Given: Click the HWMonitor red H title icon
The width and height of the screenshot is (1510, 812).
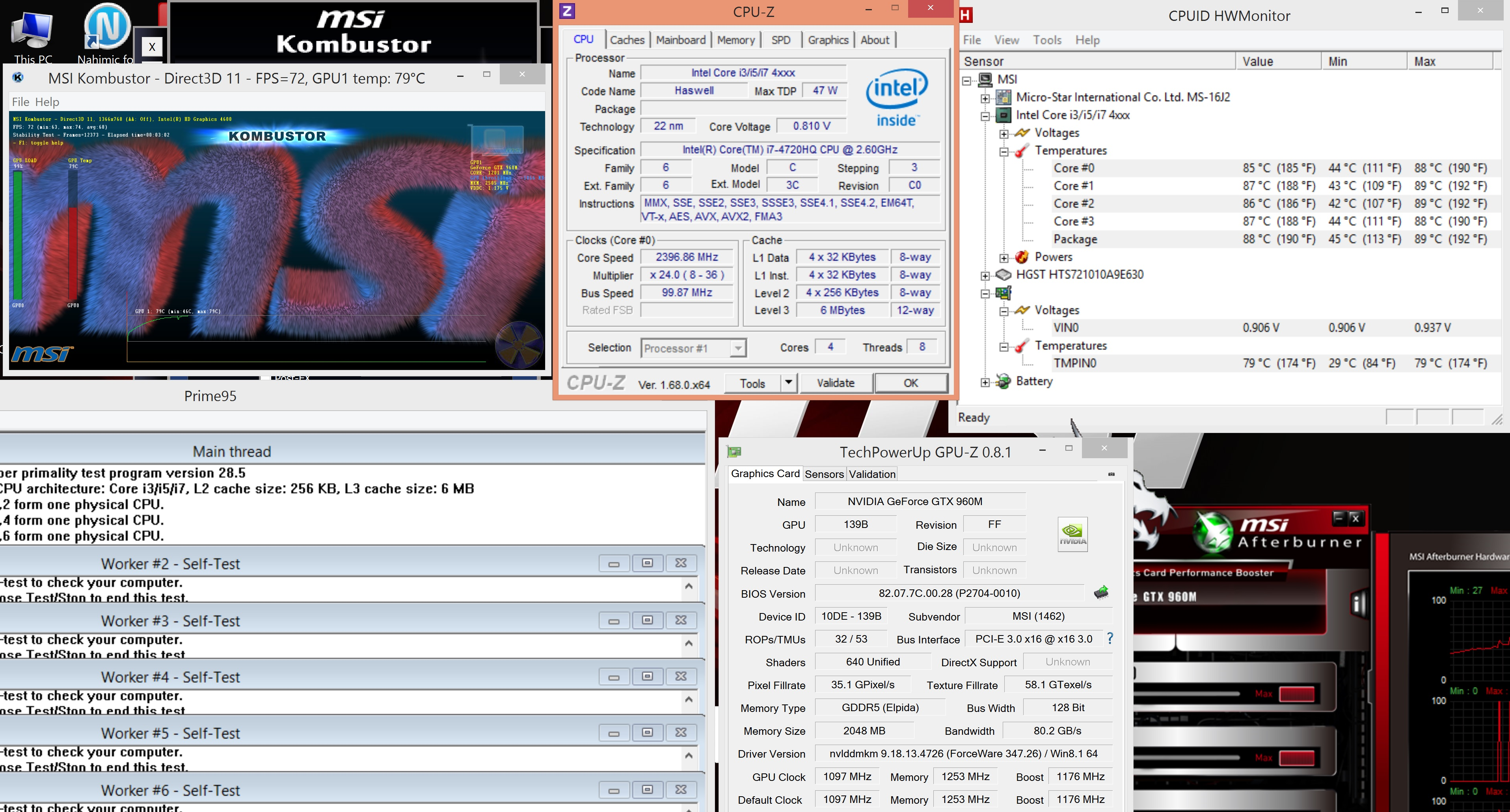Looking at the screenshot, I should click(x=966, y=15).
